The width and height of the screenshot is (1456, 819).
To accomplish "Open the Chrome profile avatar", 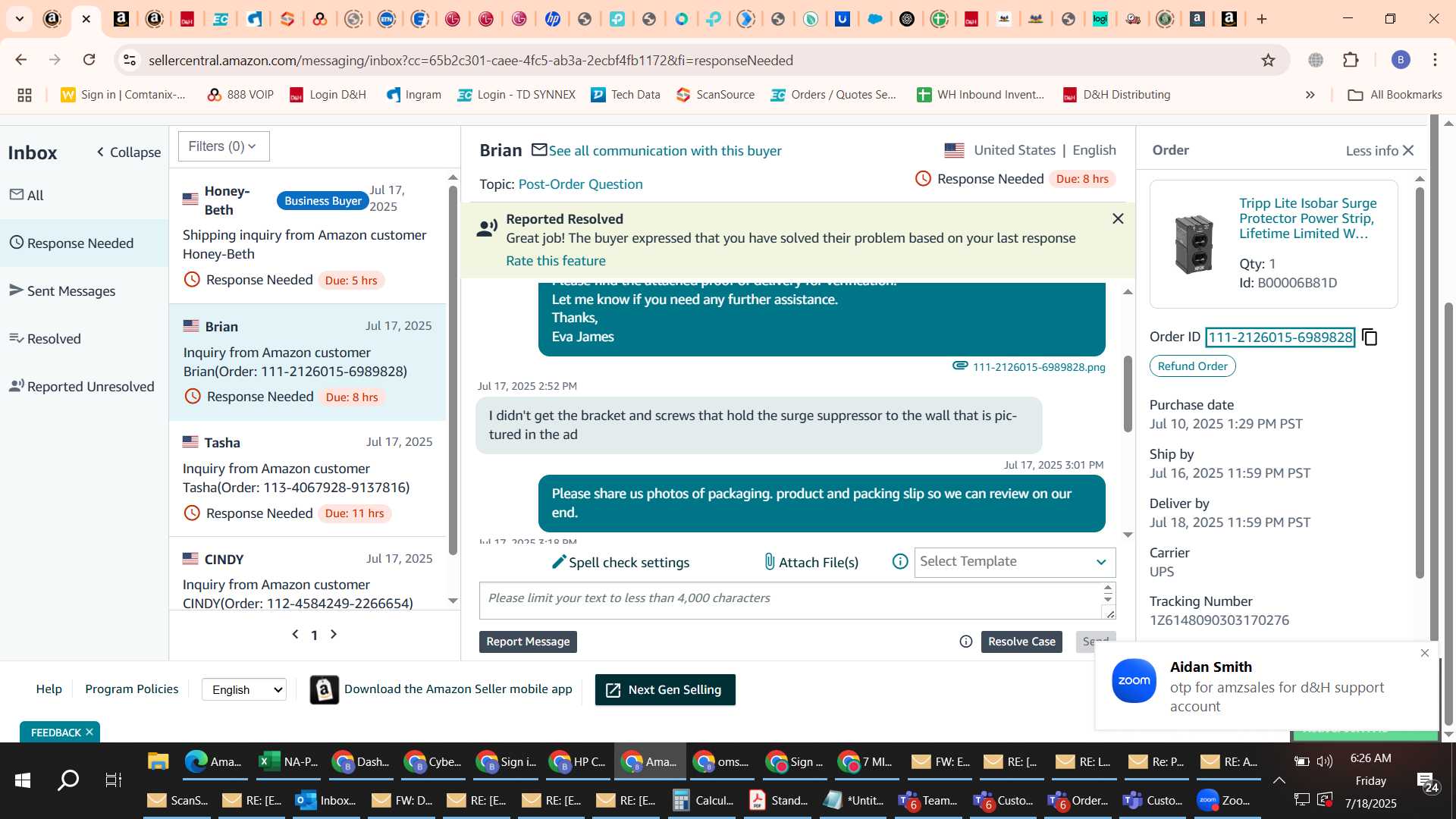I will 1401,60.
